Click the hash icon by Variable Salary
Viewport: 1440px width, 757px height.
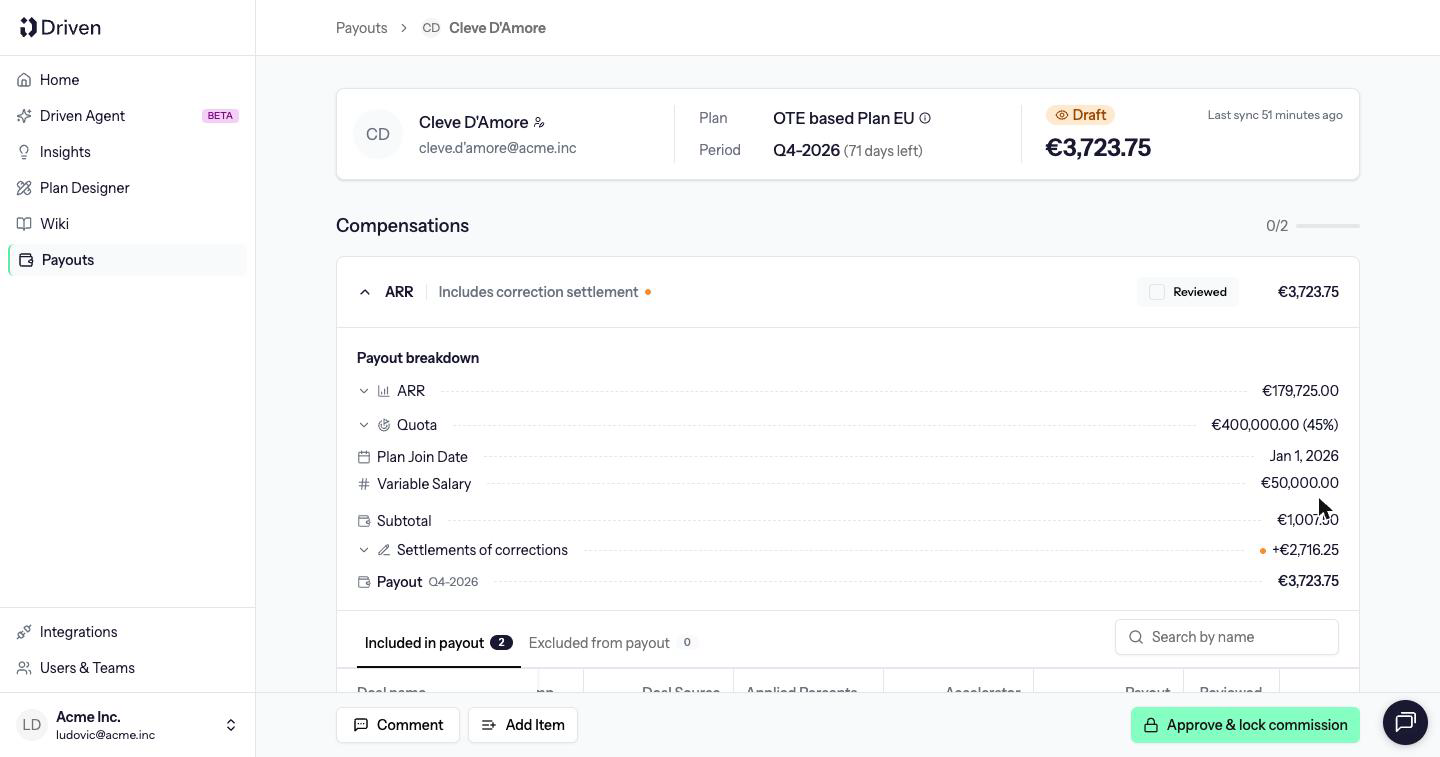tap(364, 484)
